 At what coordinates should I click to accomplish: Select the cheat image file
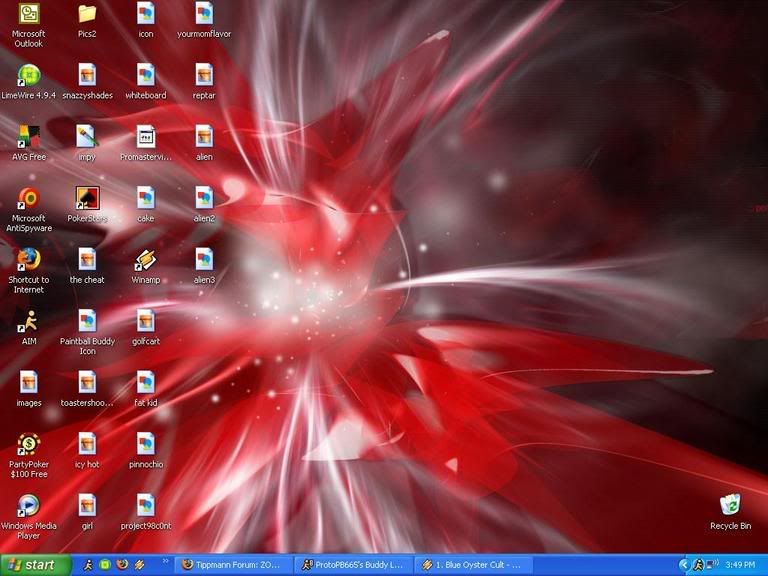click(x=87, y=260)
